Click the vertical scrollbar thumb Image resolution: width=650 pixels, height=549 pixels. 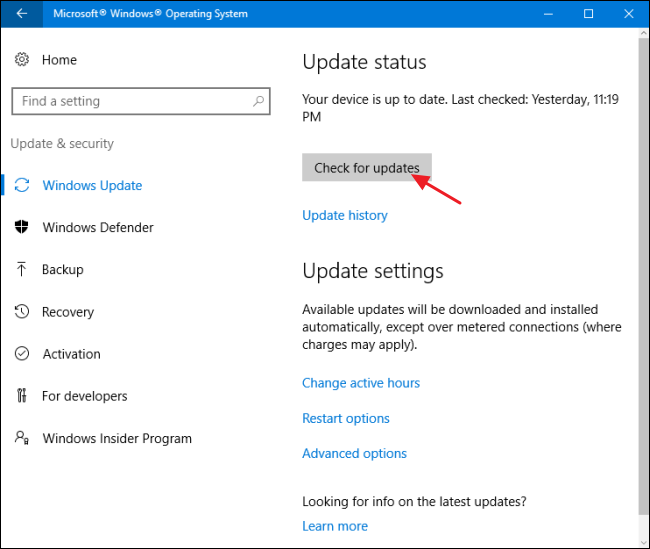pos(643,276)
